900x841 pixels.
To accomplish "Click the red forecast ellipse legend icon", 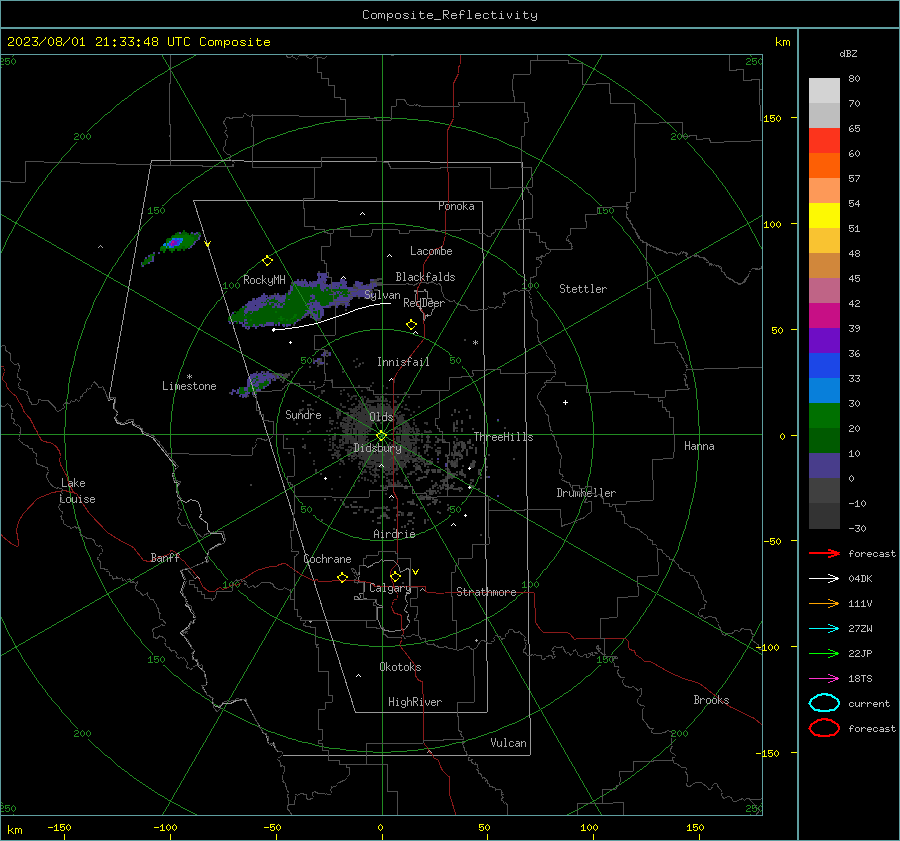I will tap(824, 728).
